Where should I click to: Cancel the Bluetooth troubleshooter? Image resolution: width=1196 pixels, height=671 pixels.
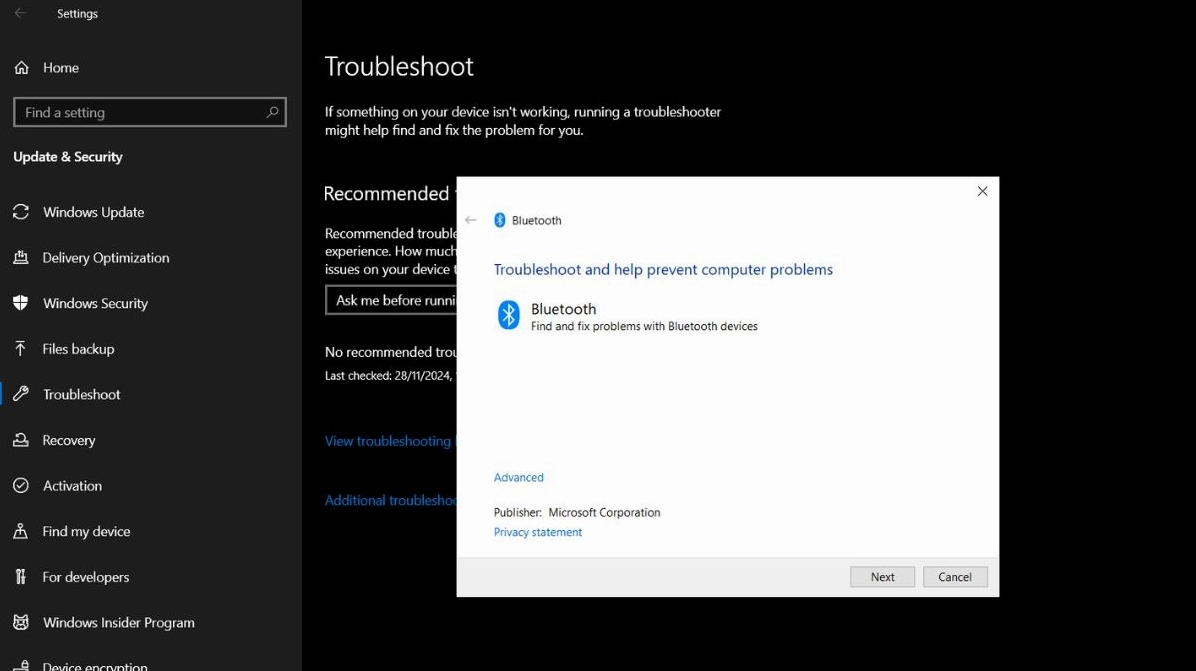point(954,576)
